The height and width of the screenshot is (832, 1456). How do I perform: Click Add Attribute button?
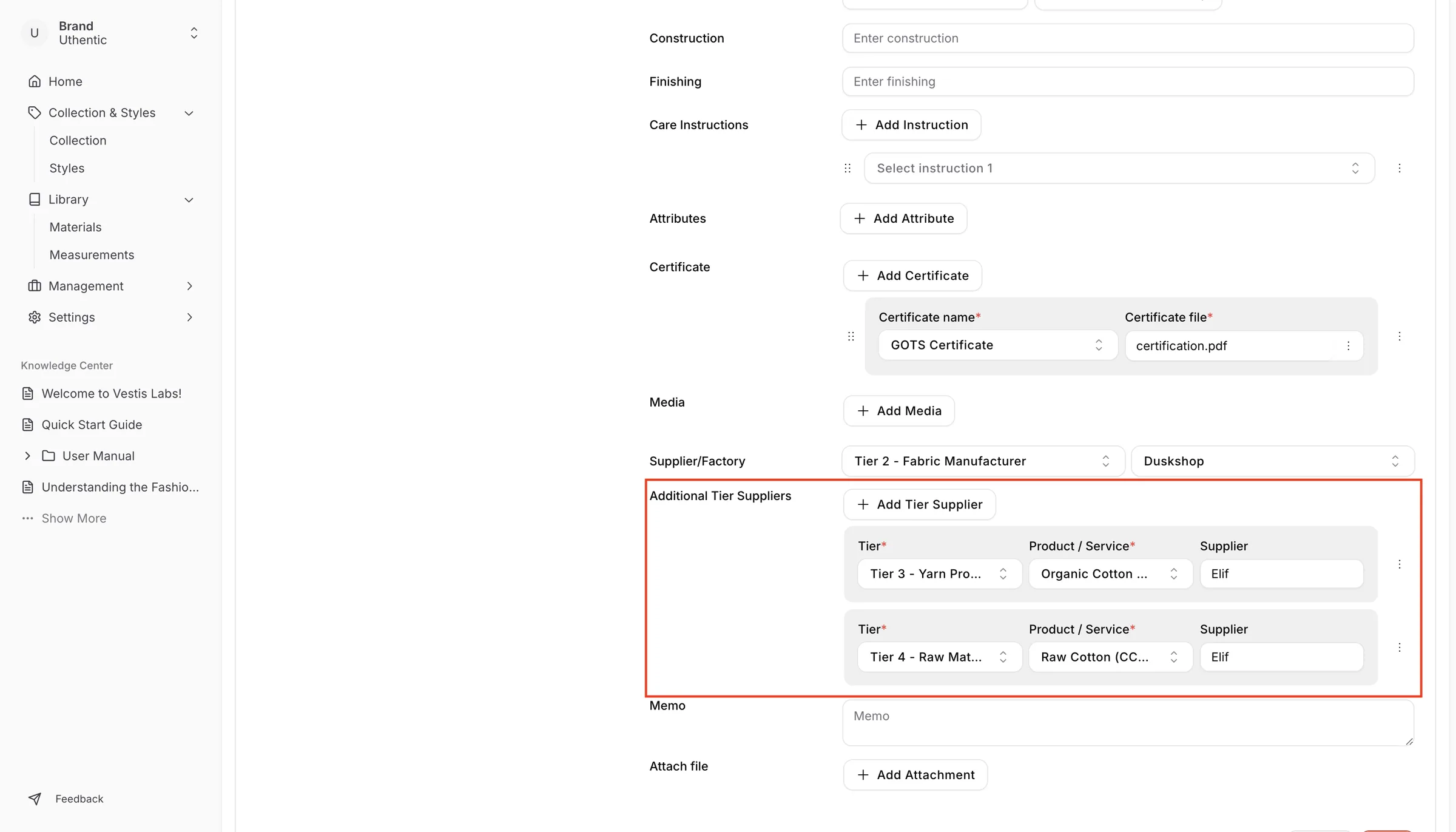903,218
